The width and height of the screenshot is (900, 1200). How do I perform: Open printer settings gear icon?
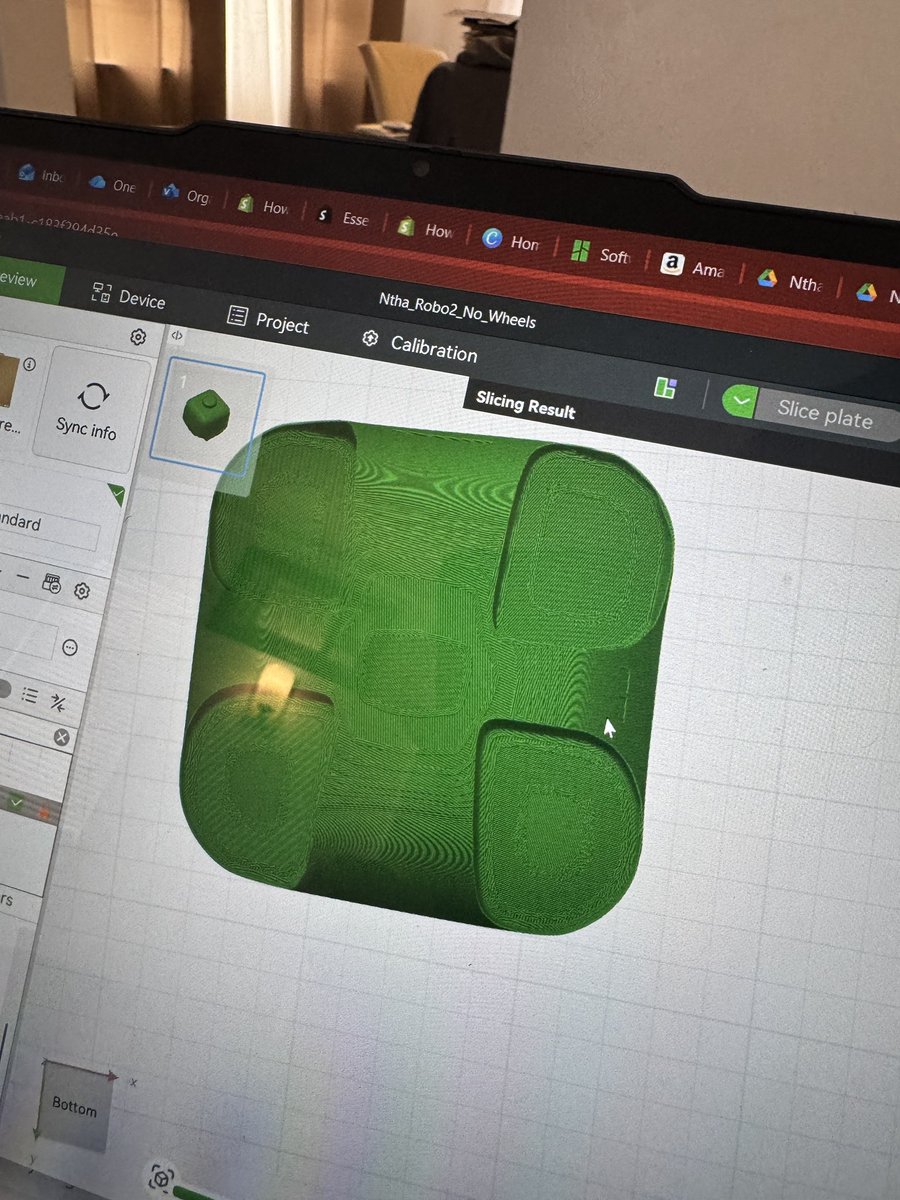[138, 338]
